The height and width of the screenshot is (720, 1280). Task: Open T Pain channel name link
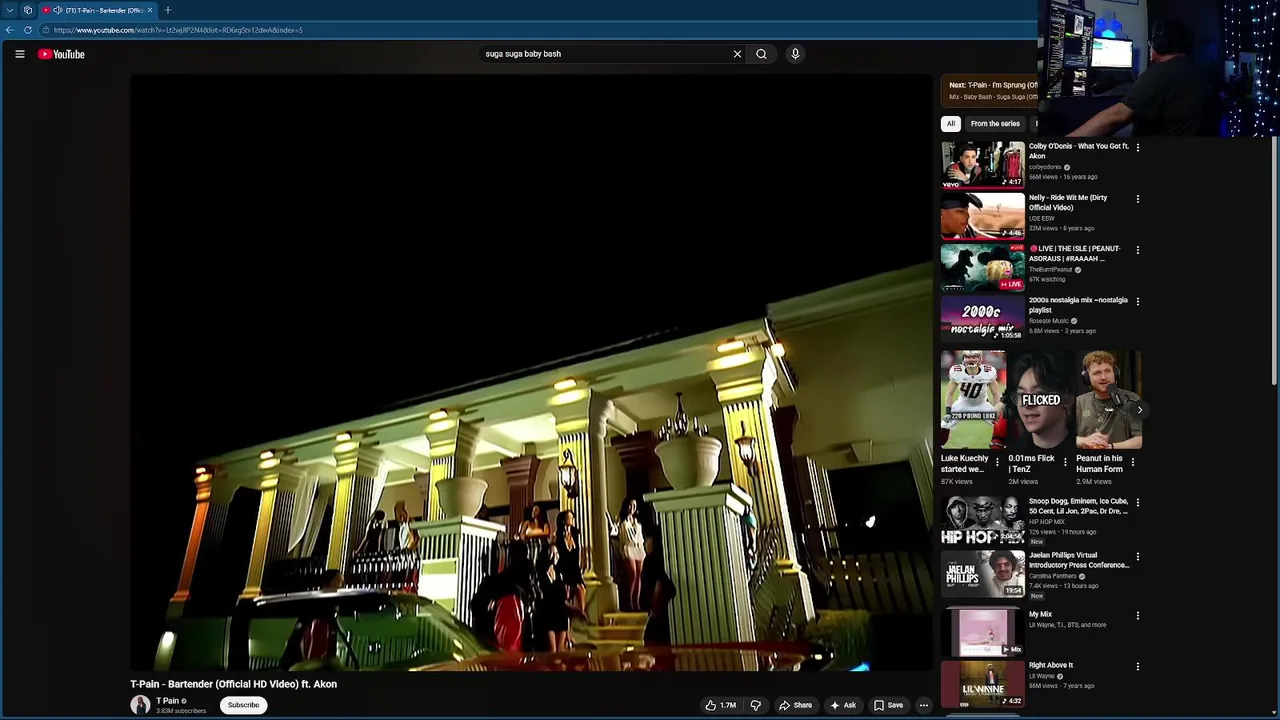click(x=168, y=701)
